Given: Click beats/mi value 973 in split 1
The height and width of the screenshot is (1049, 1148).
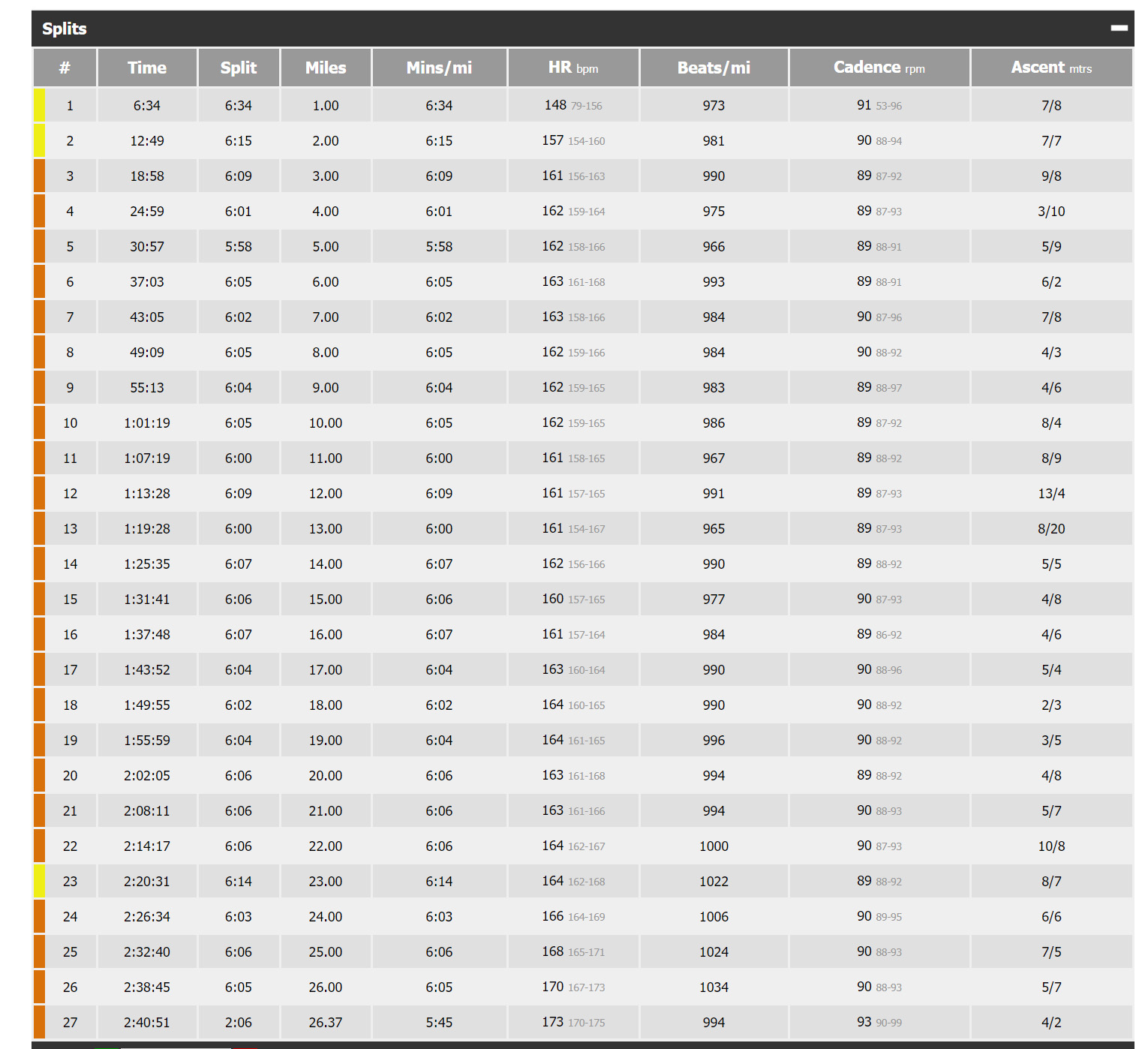Looking at the screenshot, I should click(714, 106).
